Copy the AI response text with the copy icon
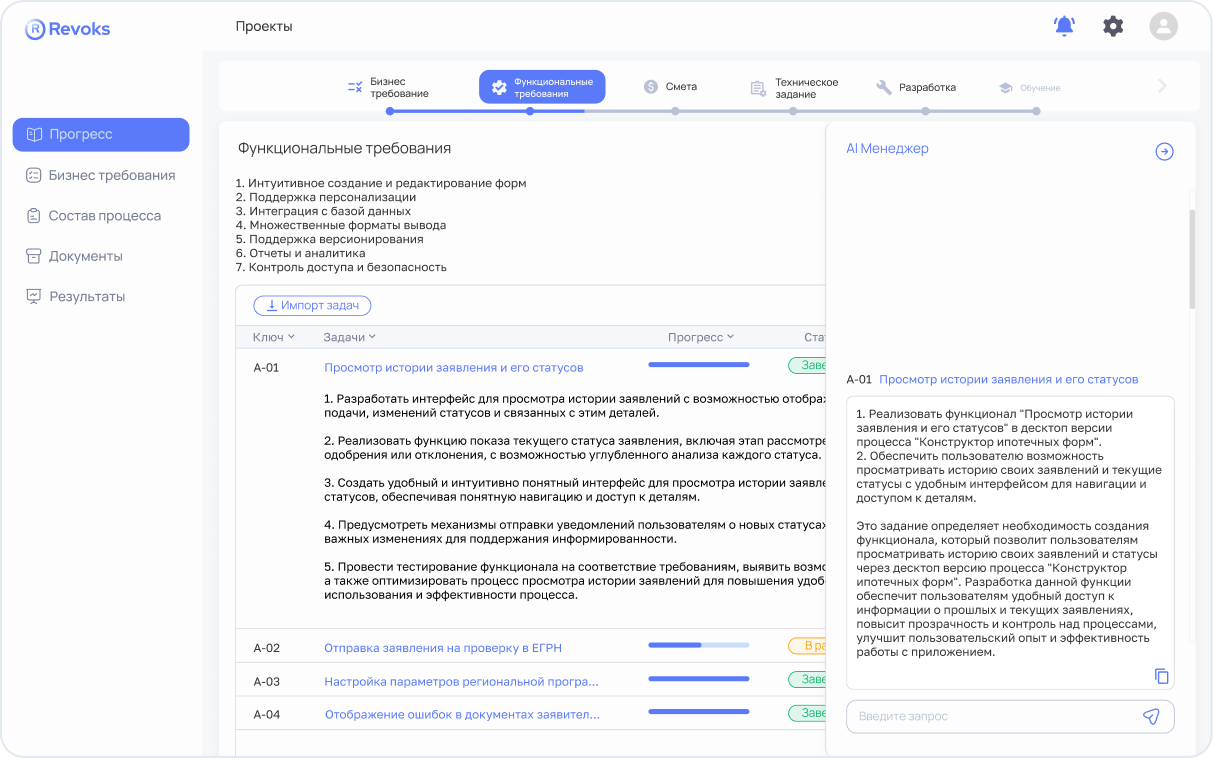 point(1161,676)
